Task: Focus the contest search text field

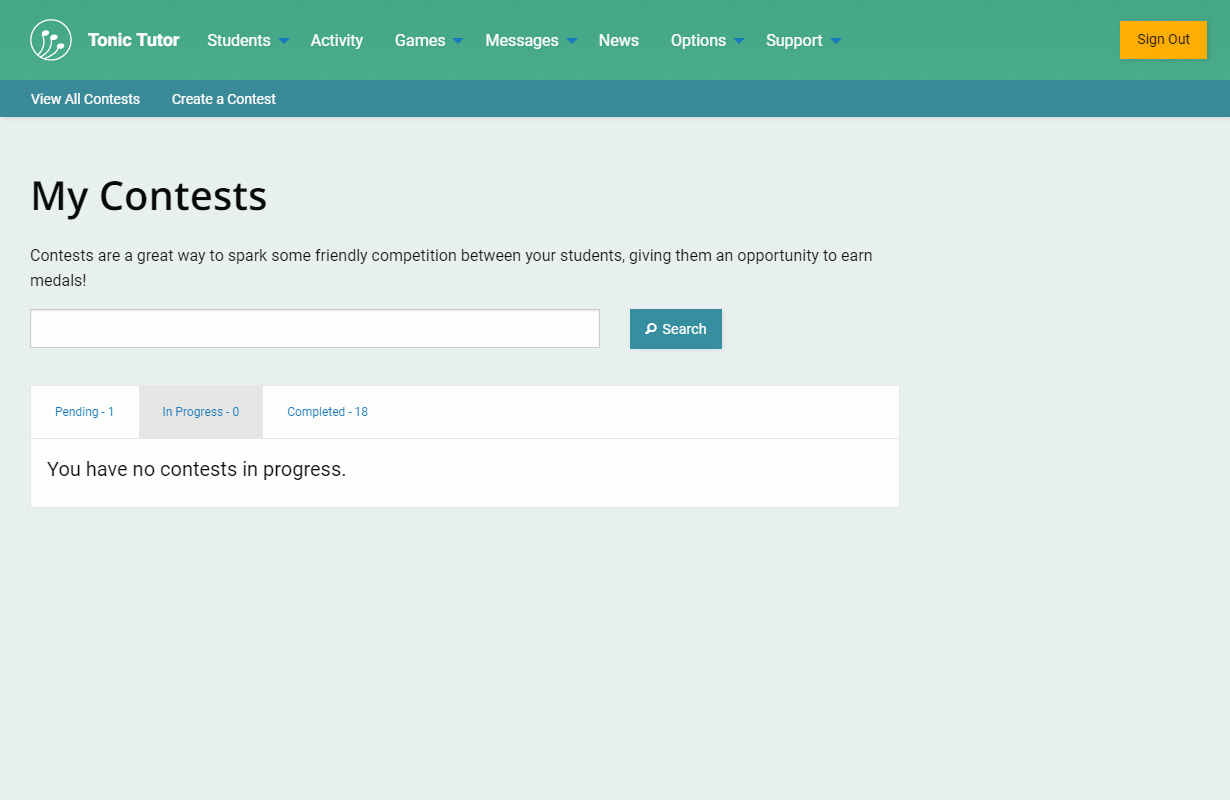Action: coord(315,329)
